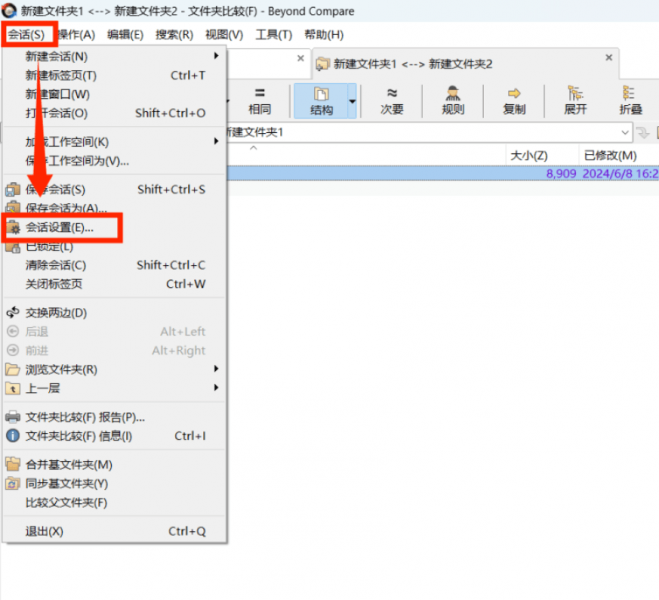
Task: Open the 规则 rules toolbar icon
Action: pos(453,93)
